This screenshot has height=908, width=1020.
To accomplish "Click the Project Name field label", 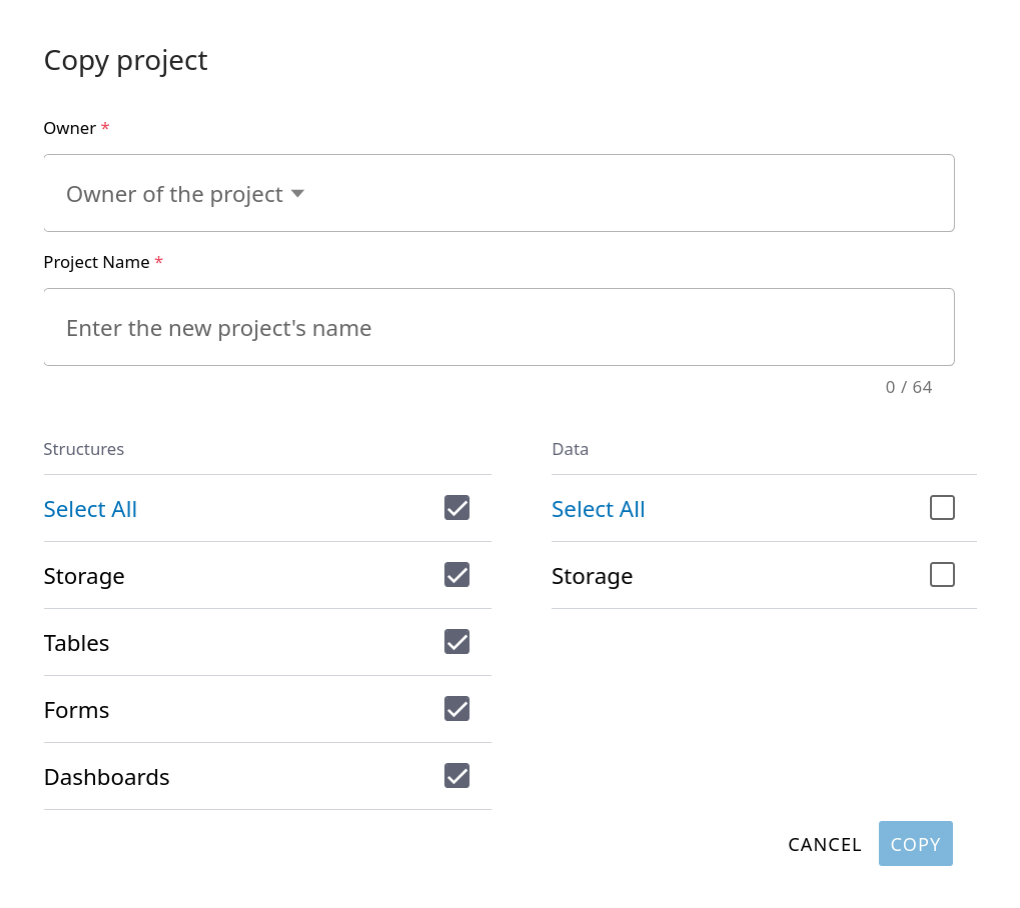I will [x=96, y=262].
